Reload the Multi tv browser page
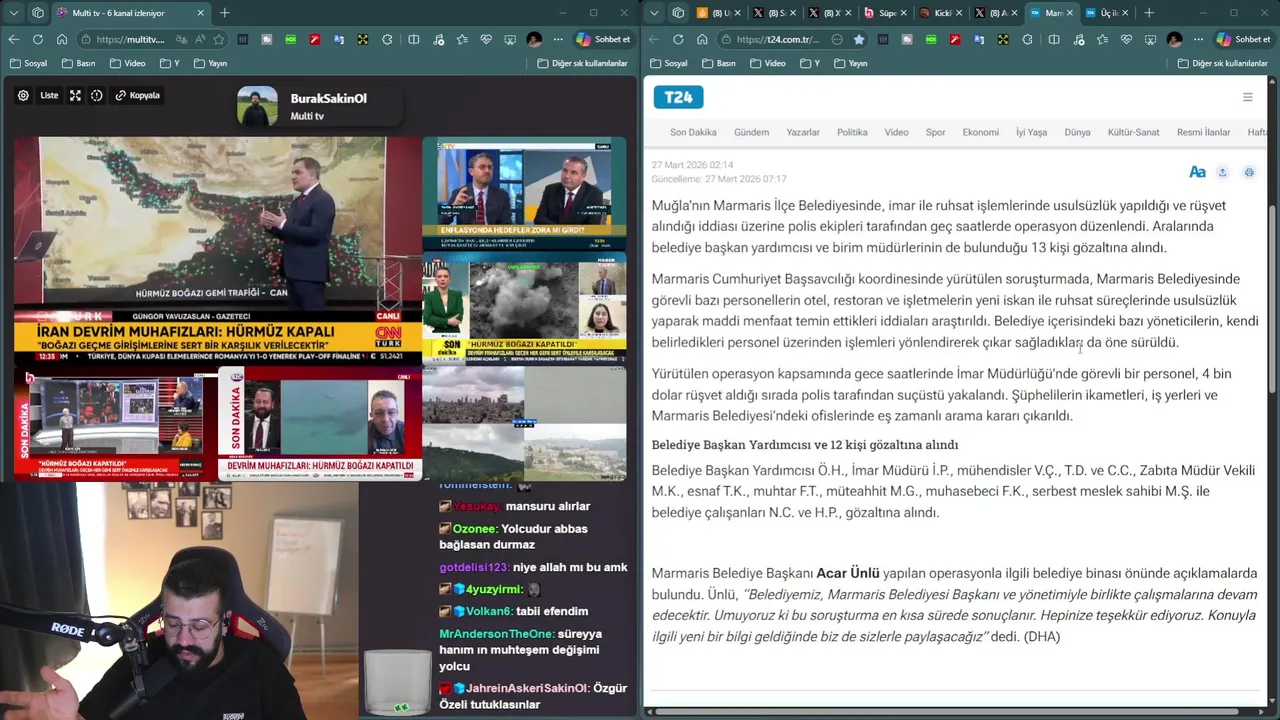Viewport: 1280px width, 720px height. [37, 39]
